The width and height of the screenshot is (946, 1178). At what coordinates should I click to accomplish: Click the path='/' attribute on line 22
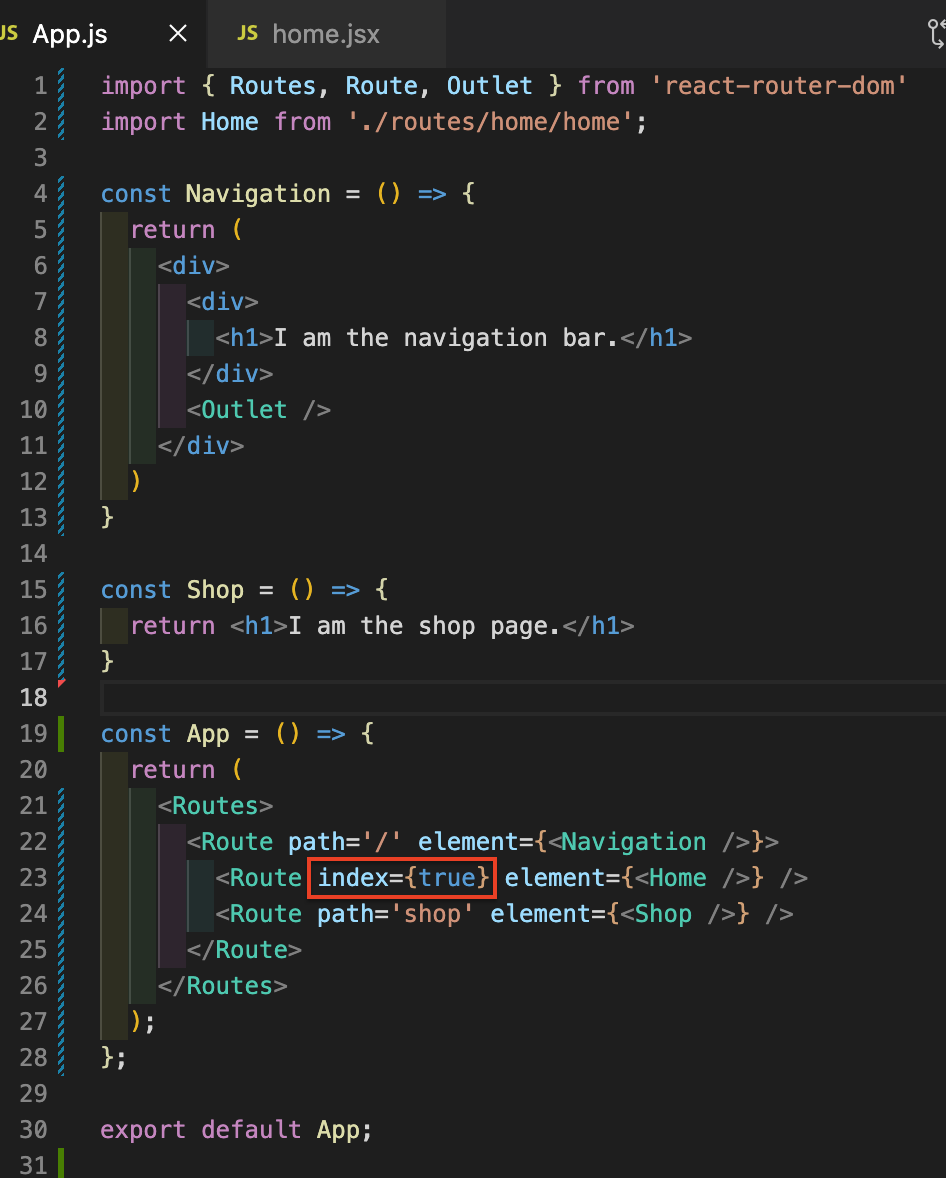[x=345, y=841]
